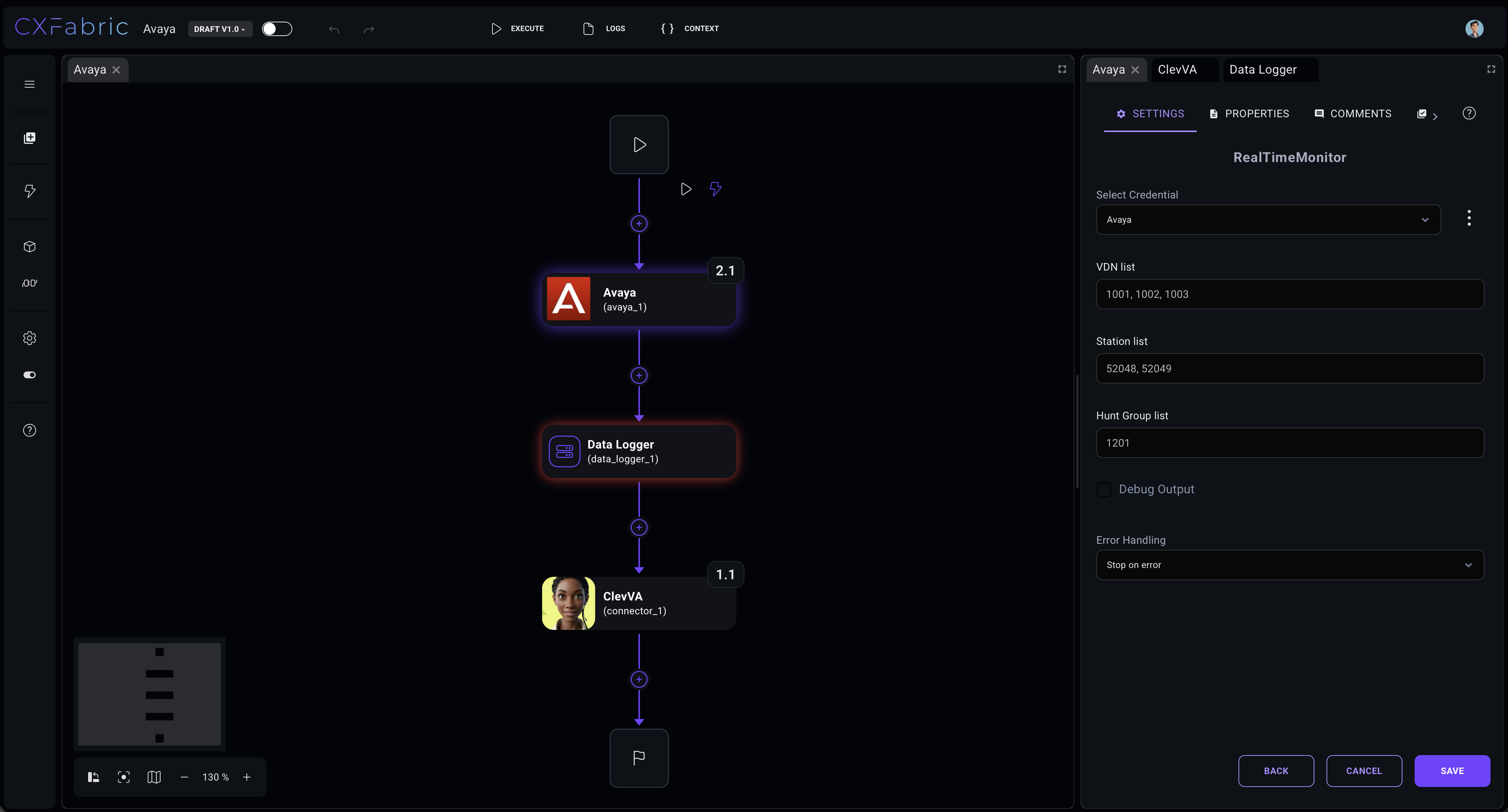1508x812 pixels.
Task: Toggle the minimap icon in bottom toolbar
Action: tap(154, 777)
